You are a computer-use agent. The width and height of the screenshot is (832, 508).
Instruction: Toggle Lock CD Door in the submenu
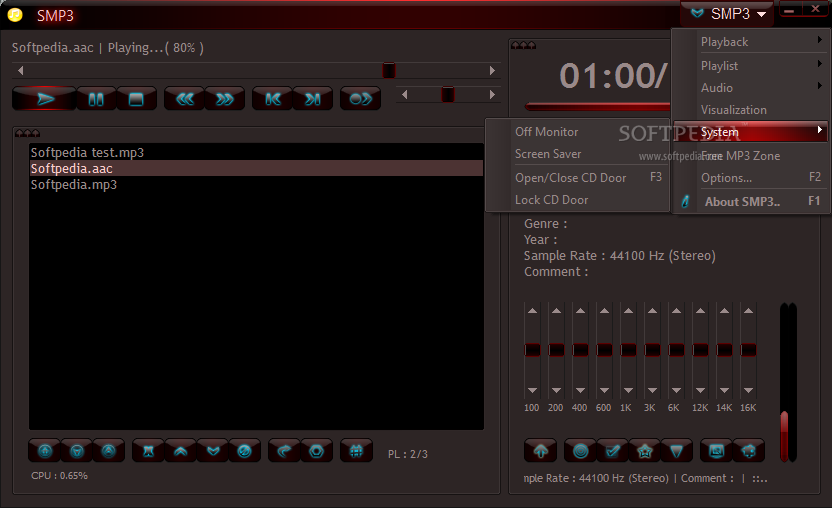[x=577, y=200]
